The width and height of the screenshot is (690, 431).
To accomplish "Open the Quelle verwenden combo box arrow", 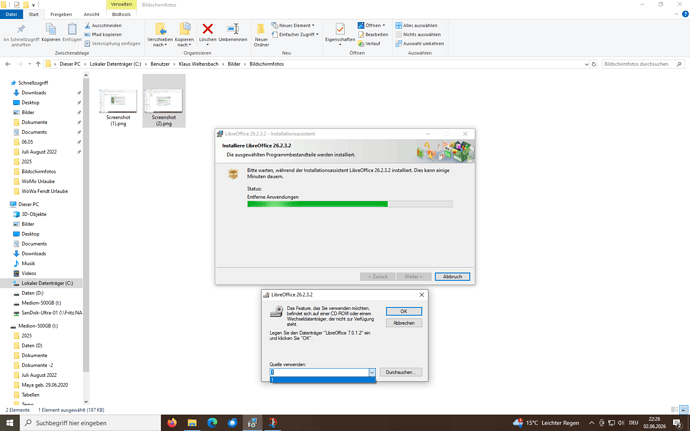I will [x=372, y=372].
